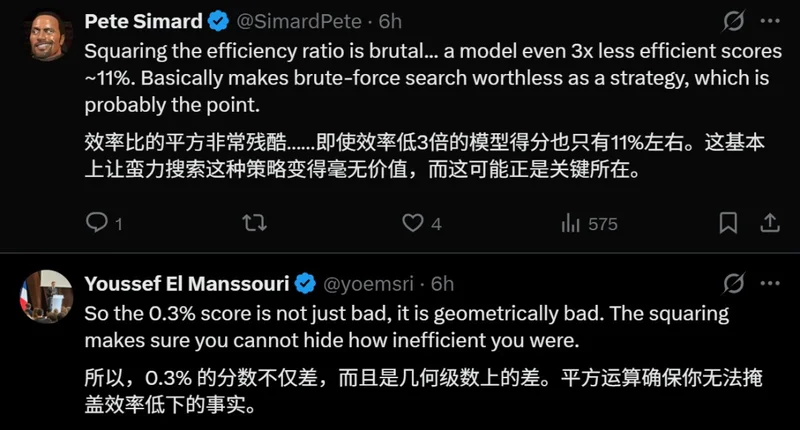
Task: Click Pete Simard's profile avatar
Action: click(x=45, y=36)
